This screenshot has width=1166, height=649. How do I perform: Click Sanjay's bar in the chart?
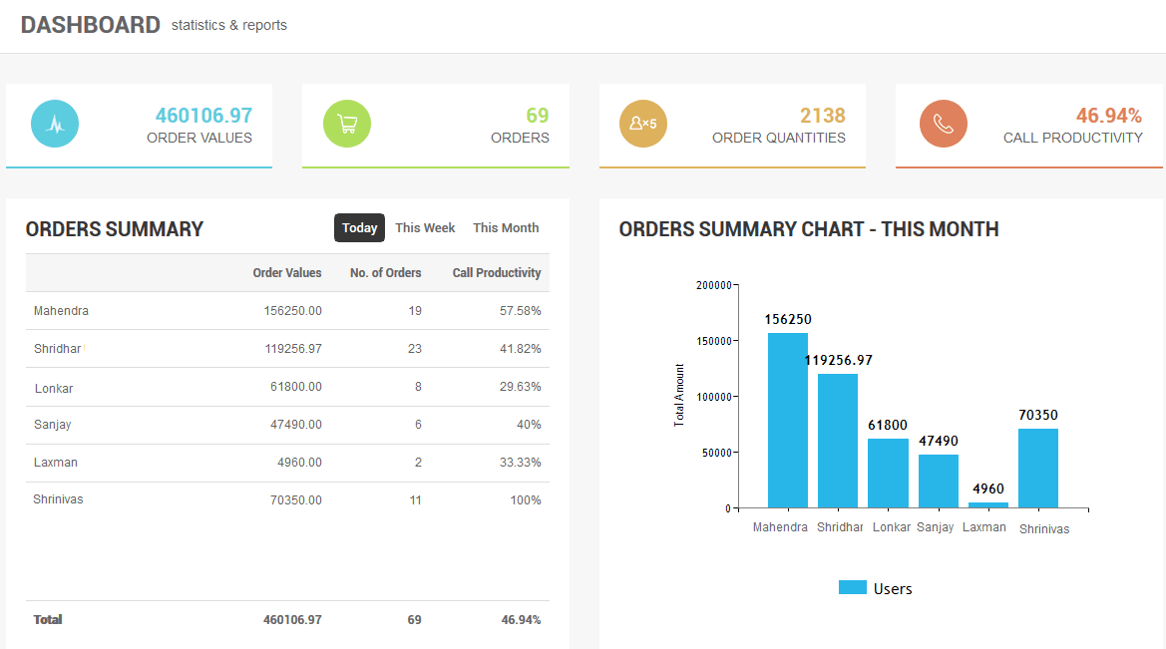pyautogui.click(x=938, y=482)
